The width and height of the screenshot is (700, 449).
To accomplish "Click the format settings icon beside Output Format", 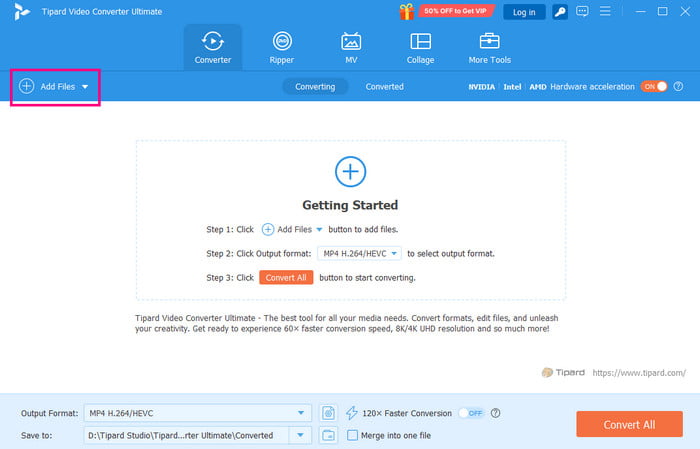I will (329, 413).
